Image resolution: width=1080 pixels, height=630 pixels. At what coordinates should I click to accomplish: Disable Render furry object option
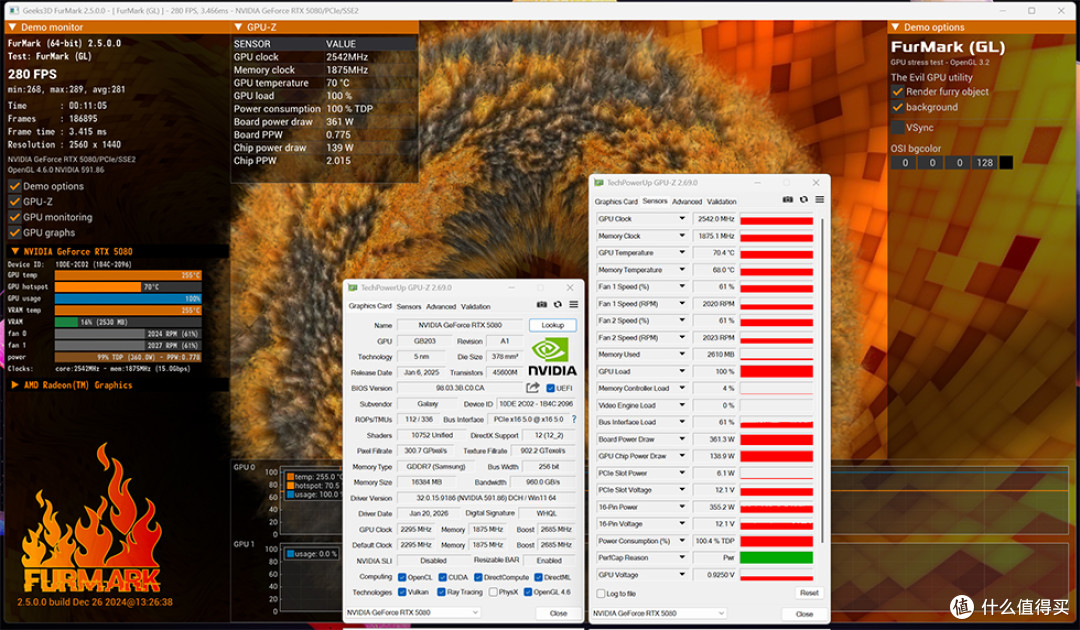point(897,92)
